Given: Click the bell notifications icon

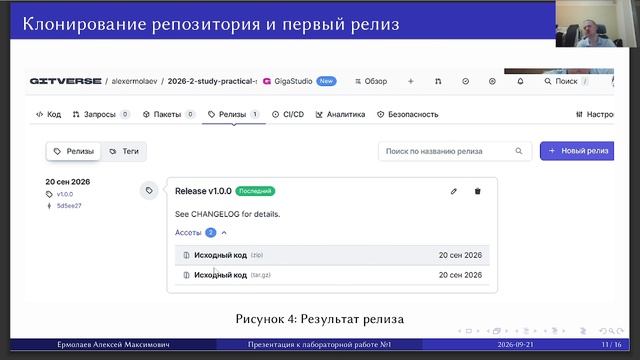Looking at the screenshot, I should pos(520,81).
